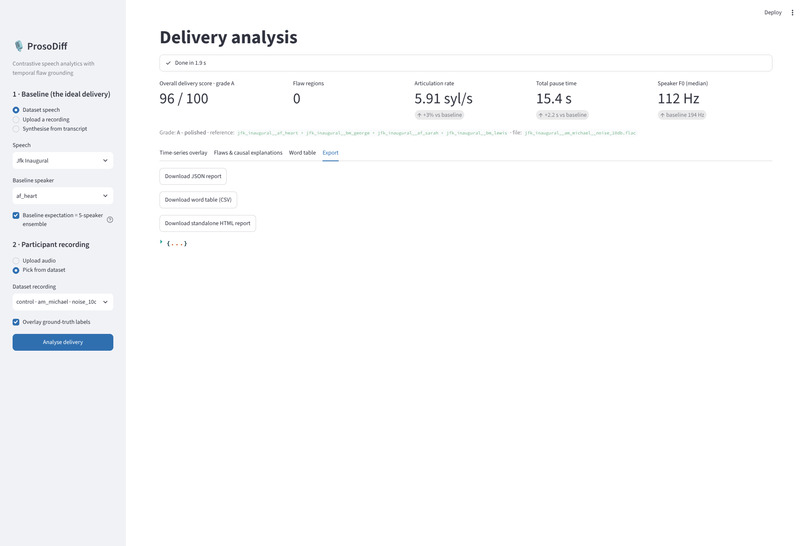Download standalone HTML report

click(x=207, y=223)
